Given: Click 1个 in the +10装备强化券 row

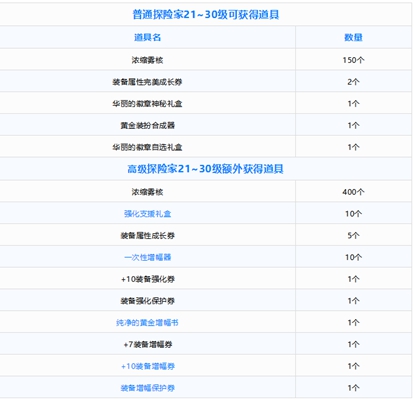Looking at the screenshot, I should (x=353, y=279).
